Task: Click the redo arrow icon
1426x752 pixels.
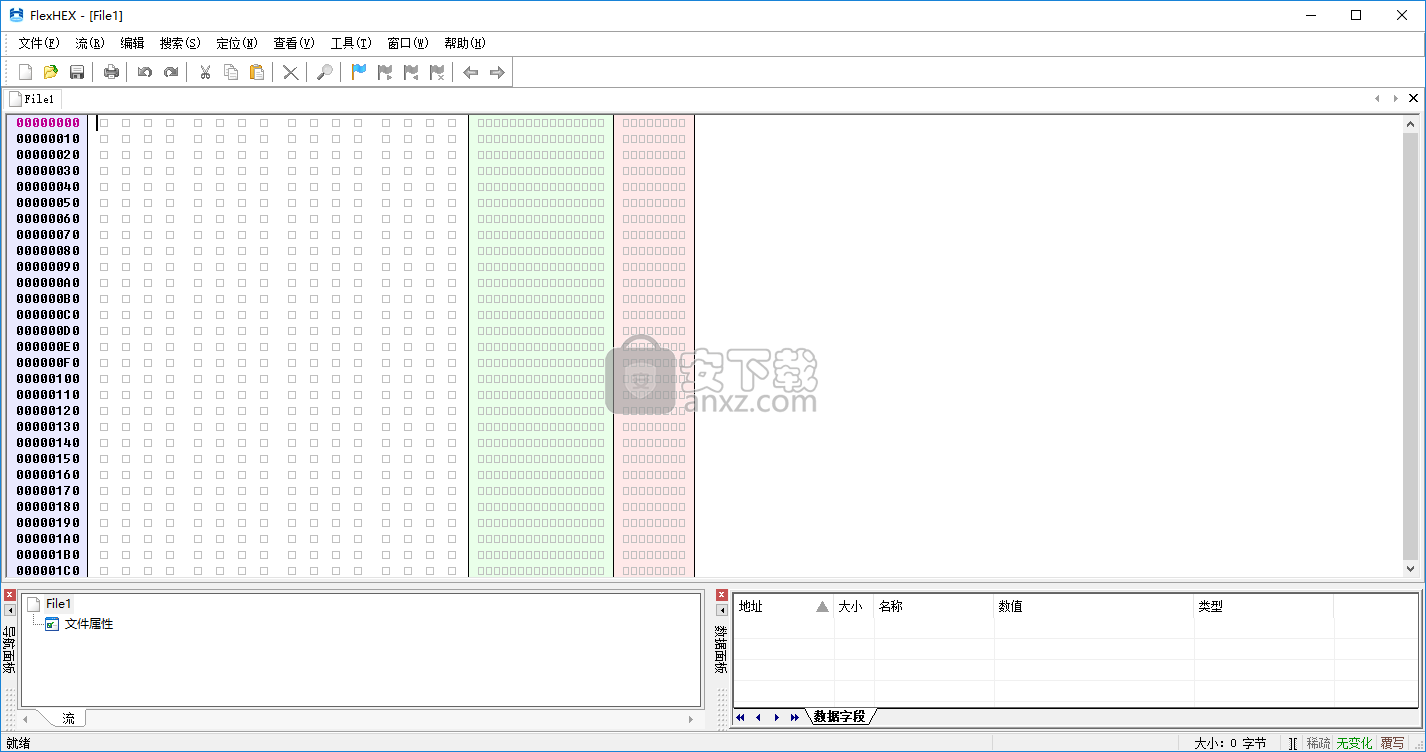Action: pos(171,72)
